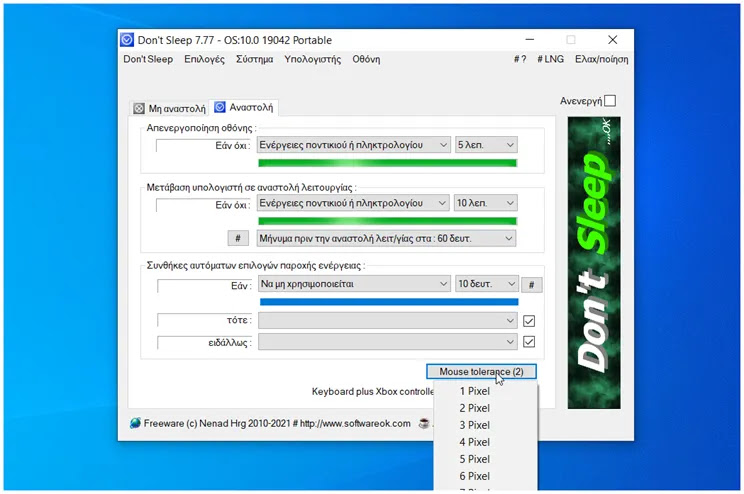
Task: Switch to the Αναστολή tab
Action: (244, 107)
